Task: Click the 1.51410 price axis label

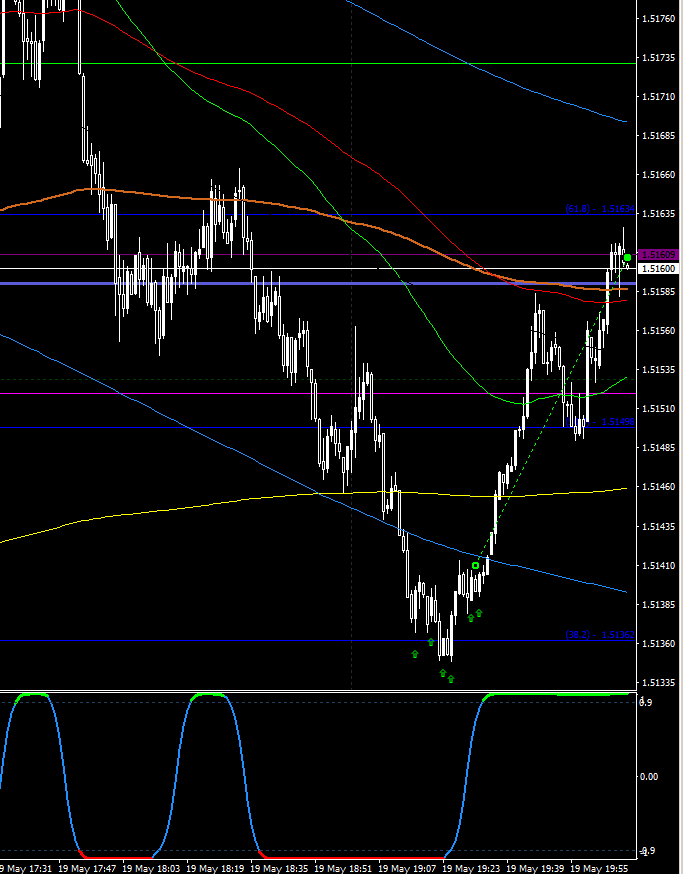Action: (658, 566)
